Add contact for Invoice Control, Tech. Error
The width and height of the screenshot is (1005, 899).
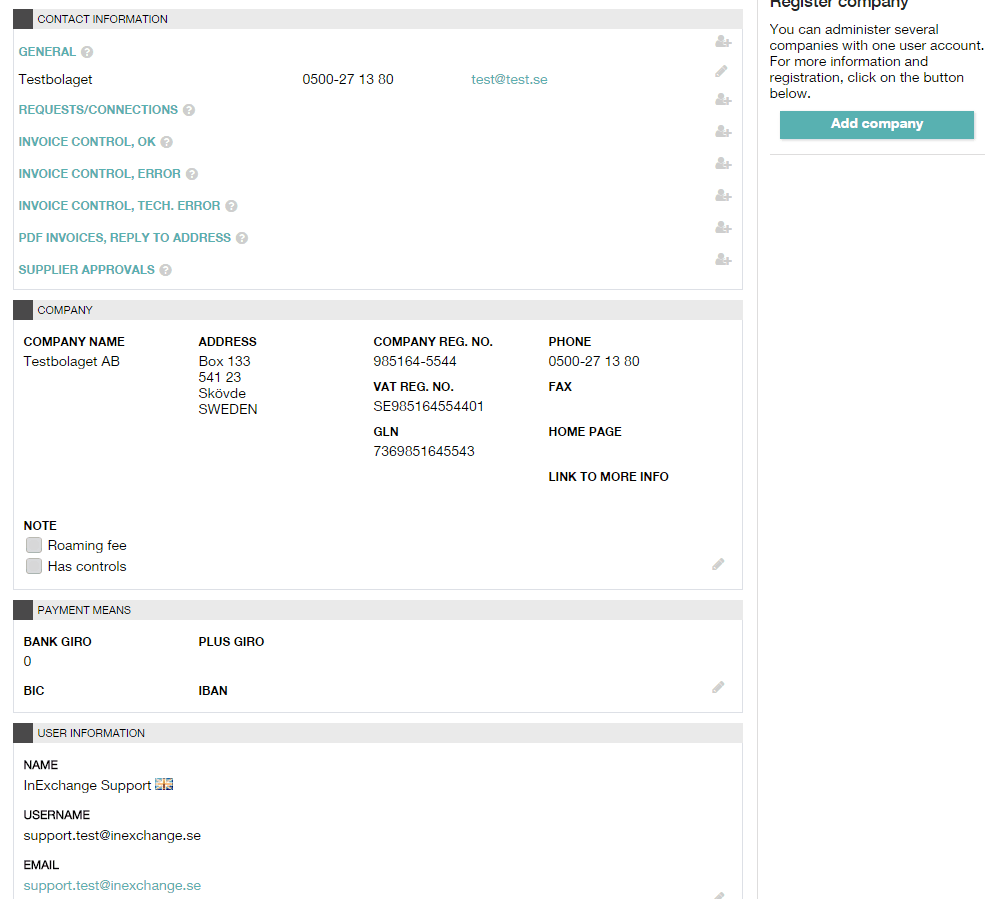point(723,195)
